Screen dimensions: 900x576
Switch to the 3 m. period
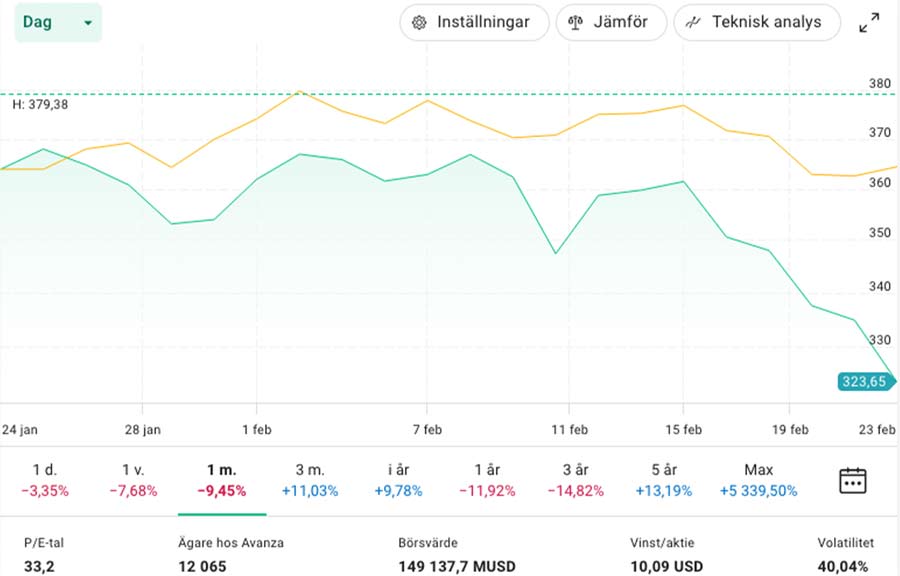click(310, 480)
